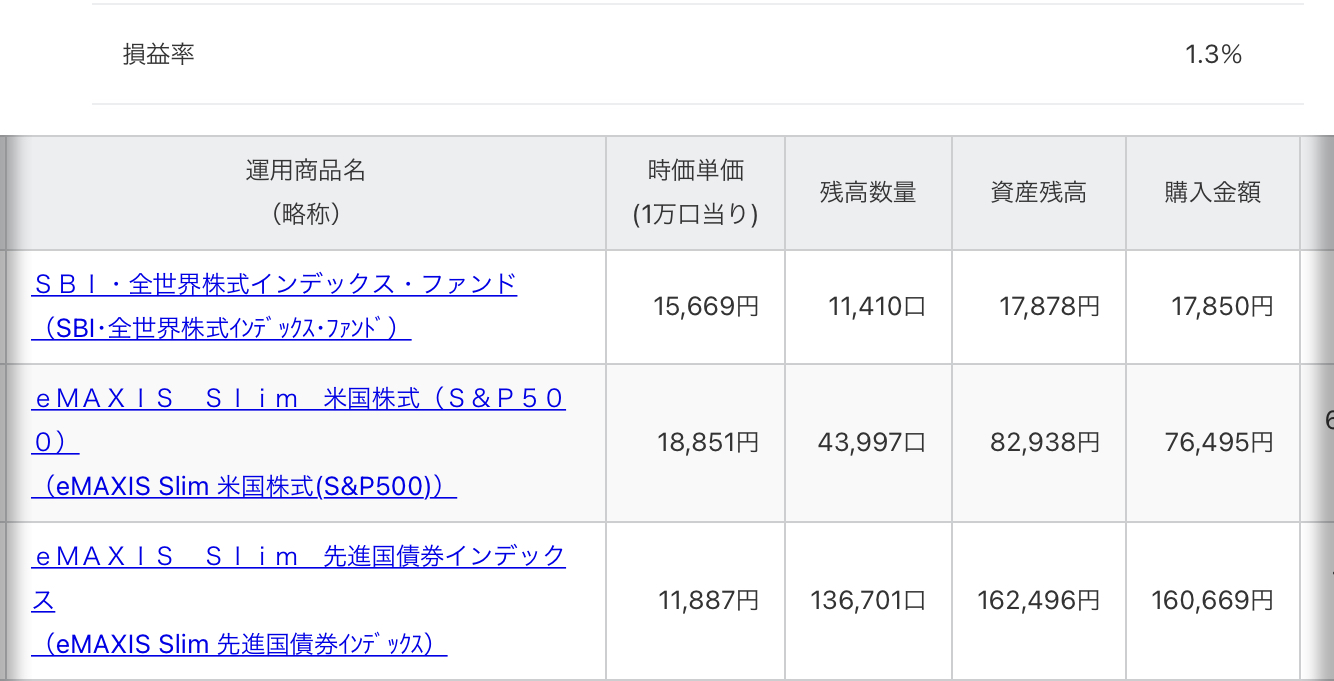This screenshot has height=681, width=1334.
Task: Click the 時価単価 column header
Action: pyautogui.click(x=696, y=193)
